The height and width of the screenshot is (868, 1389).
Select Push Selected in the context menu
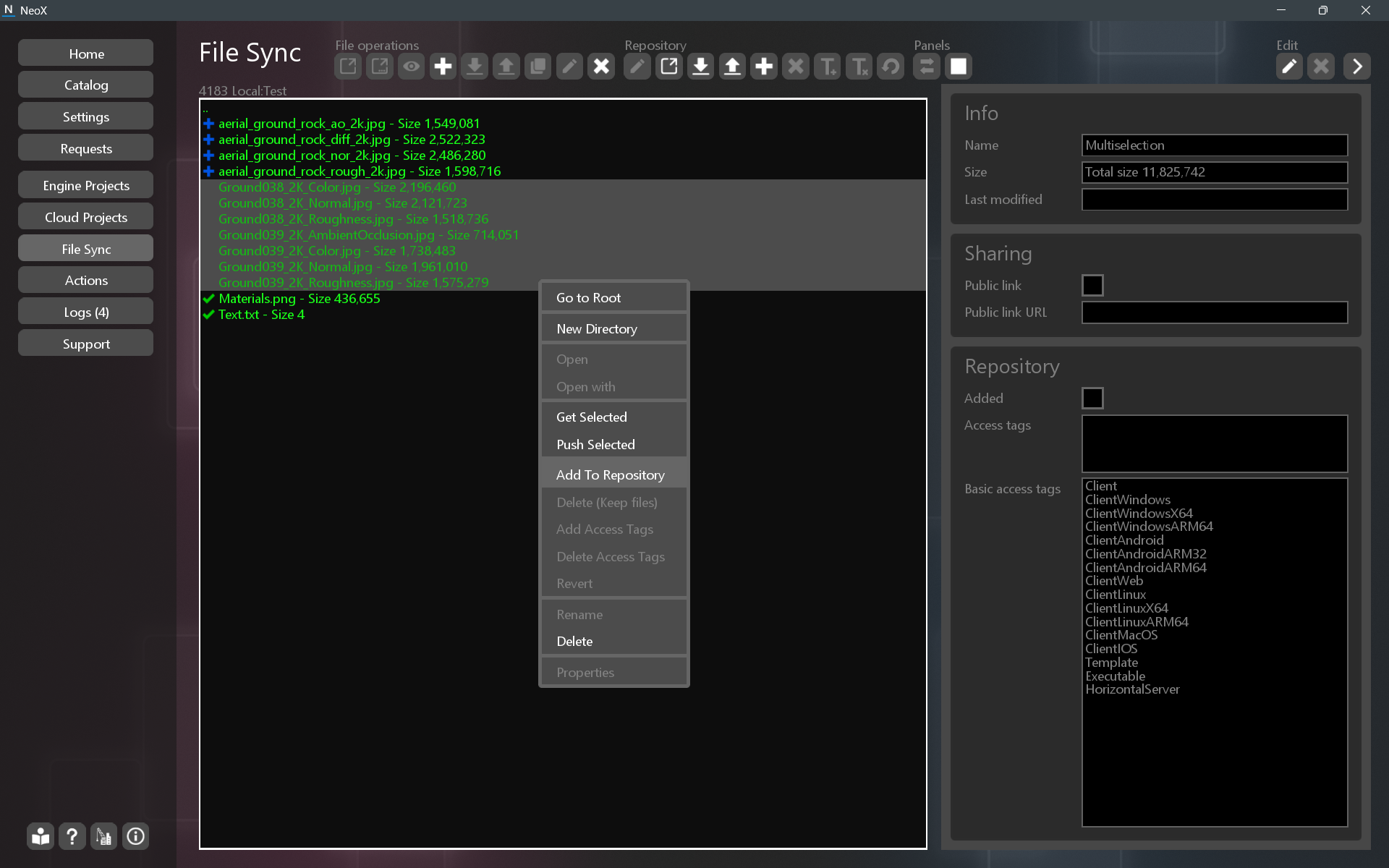pos(595,444)
